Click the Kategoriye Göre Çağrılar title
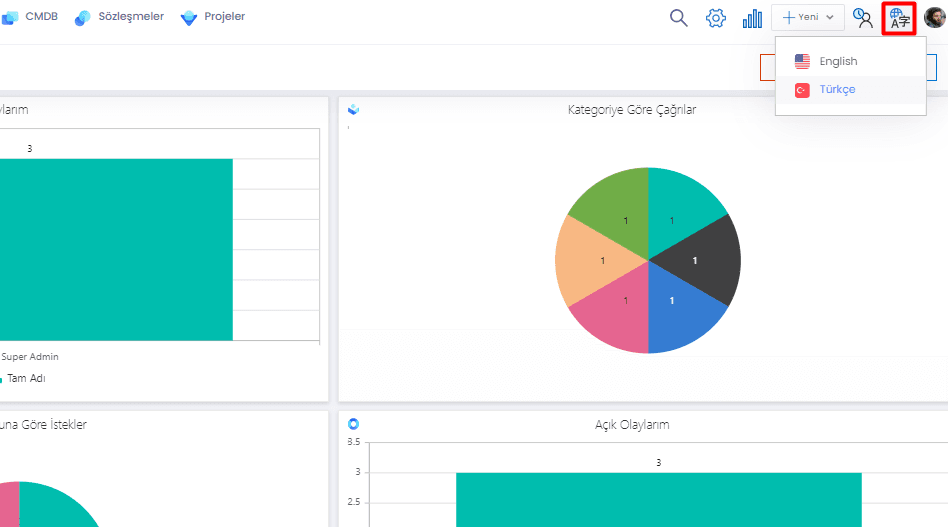The image size is (948, 527). coord(632,110)
